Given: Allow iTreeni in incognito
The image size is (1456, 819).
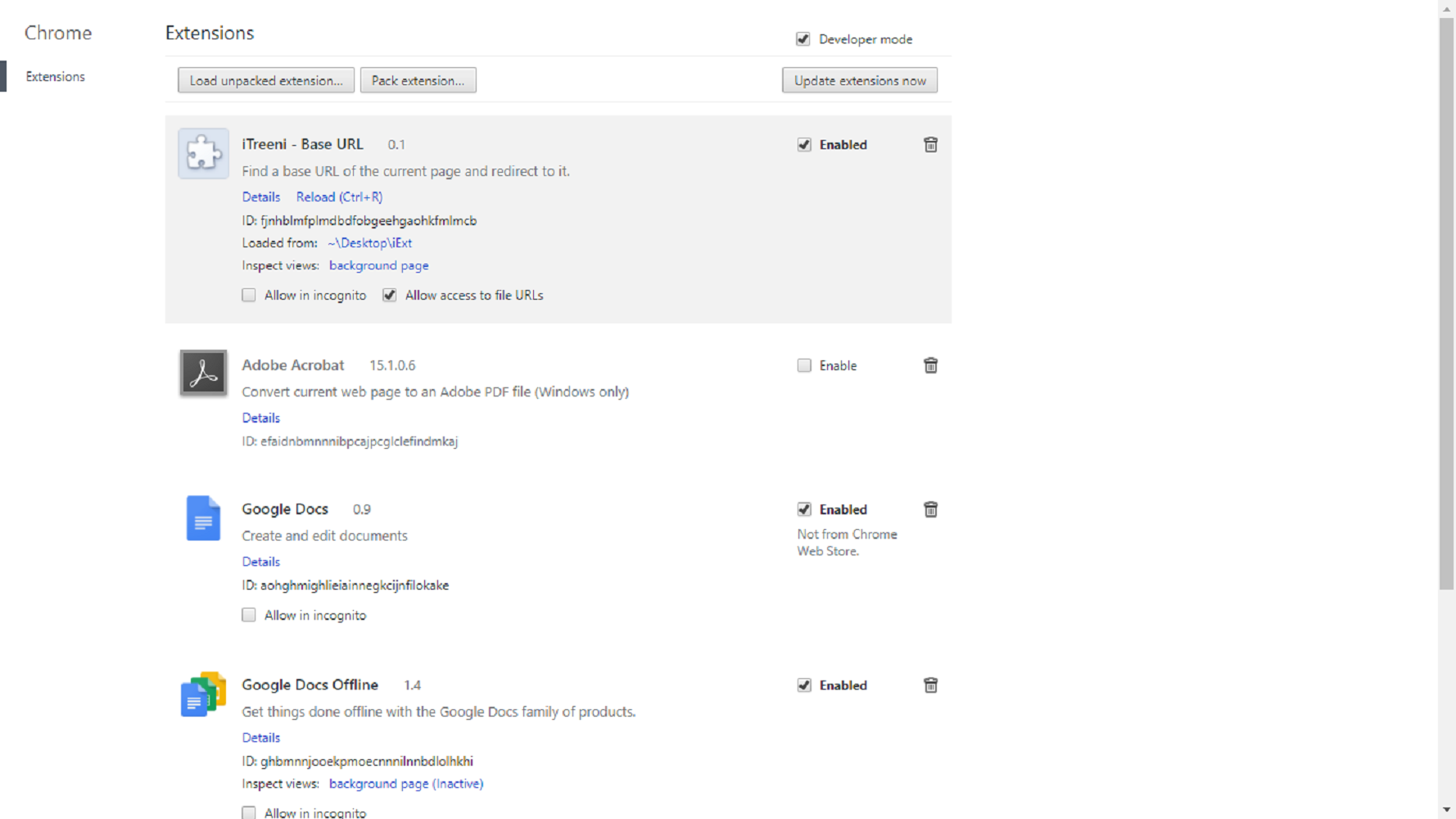Looking at the screenshot, I should pyautogui.click(x=249, y=296).
